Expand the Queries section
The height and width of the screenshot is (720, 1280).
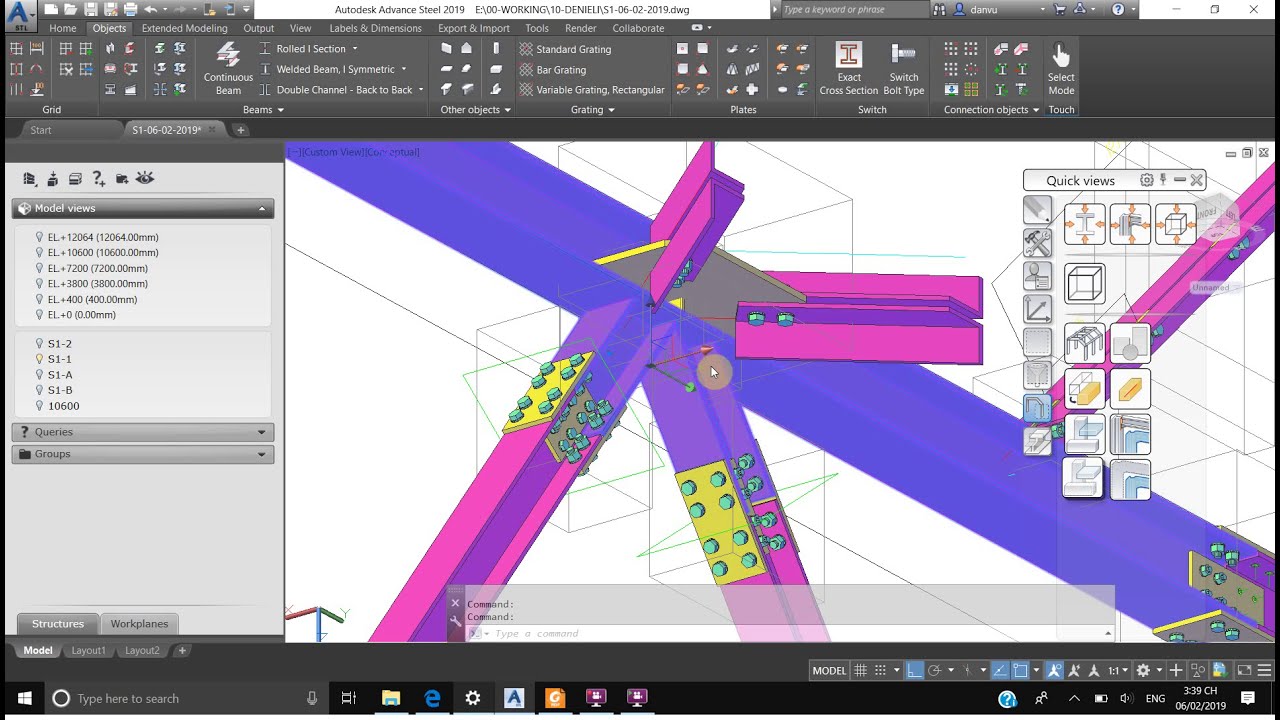tap(142, 432)
